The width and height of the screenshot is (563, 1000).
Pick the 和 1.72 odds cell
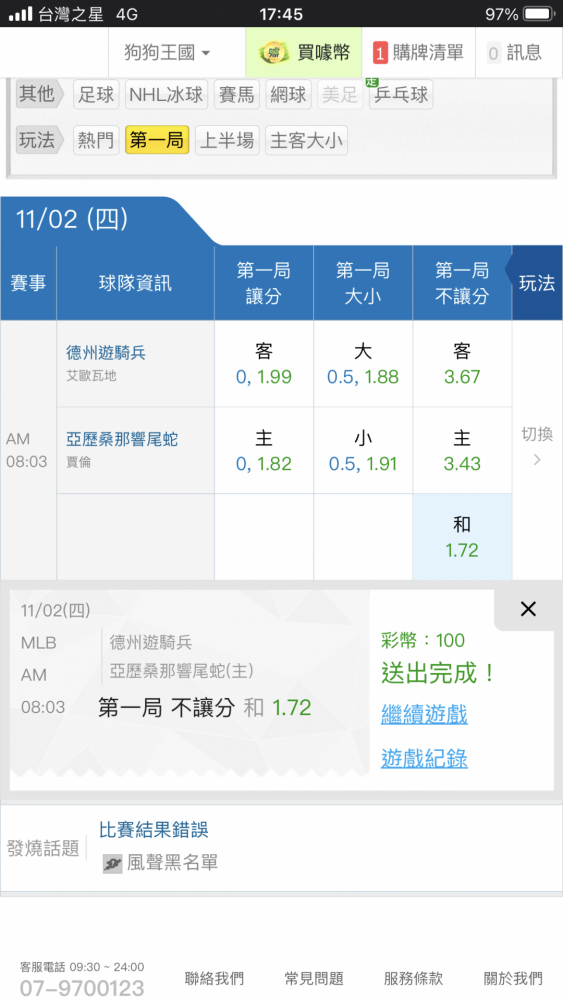[462, 537]
